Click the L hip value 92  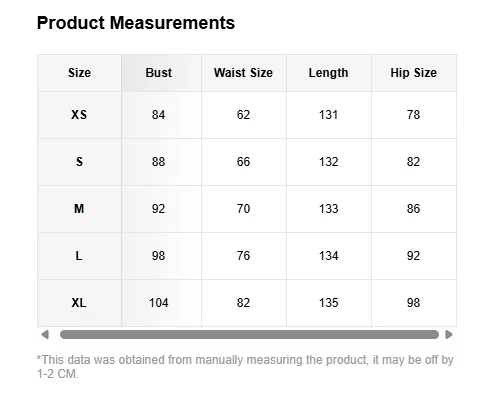(x=413, y=256)
